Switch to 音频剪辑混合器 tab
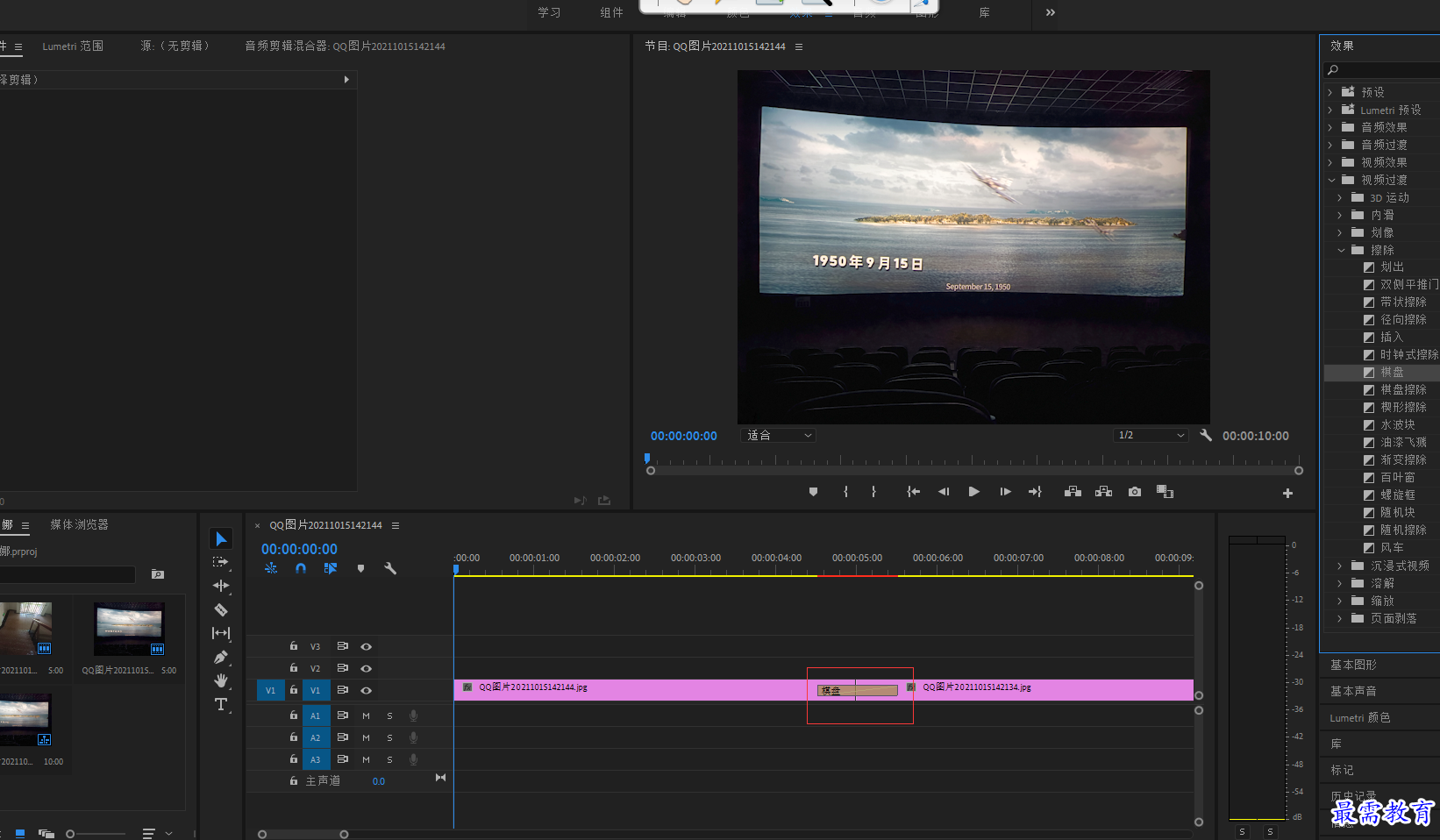The height and width of the screenshot is (840, 1440). tap(345, 46)
